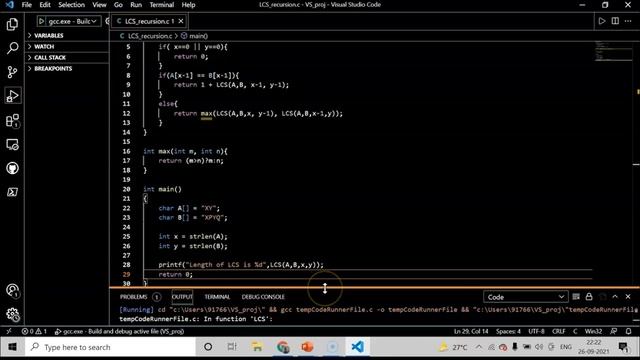This screenshot has height=360, width=640.
Task: Open remote window indicator in status bar
Action: (x=9, y=331)
